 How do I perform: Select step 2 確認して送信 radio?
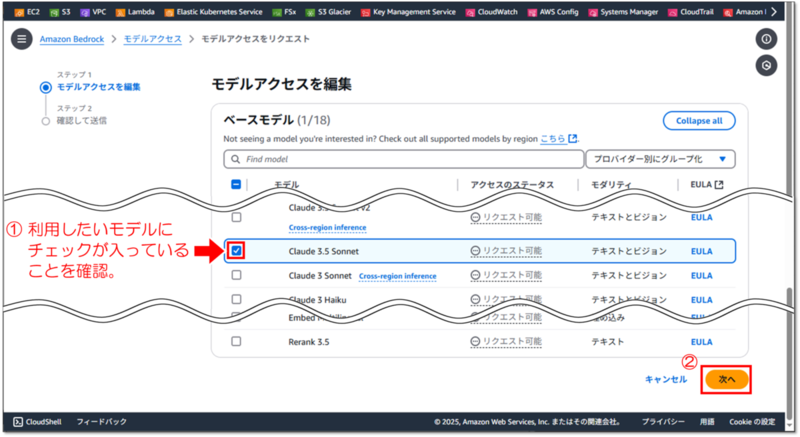[x=46, y=121]
